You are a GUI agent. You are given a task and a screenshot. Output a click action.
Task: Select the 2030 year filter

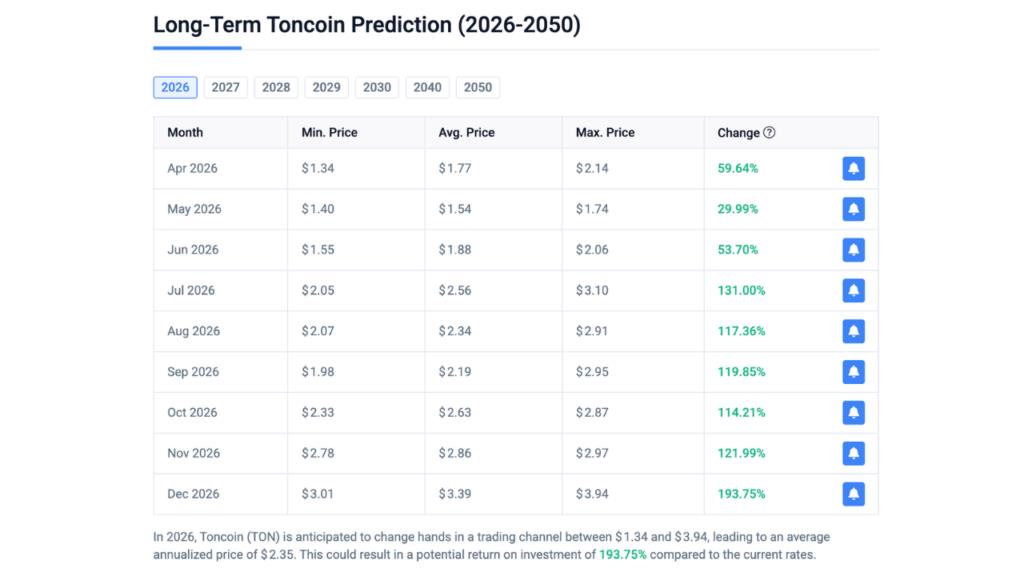click(x=377, y=87)
